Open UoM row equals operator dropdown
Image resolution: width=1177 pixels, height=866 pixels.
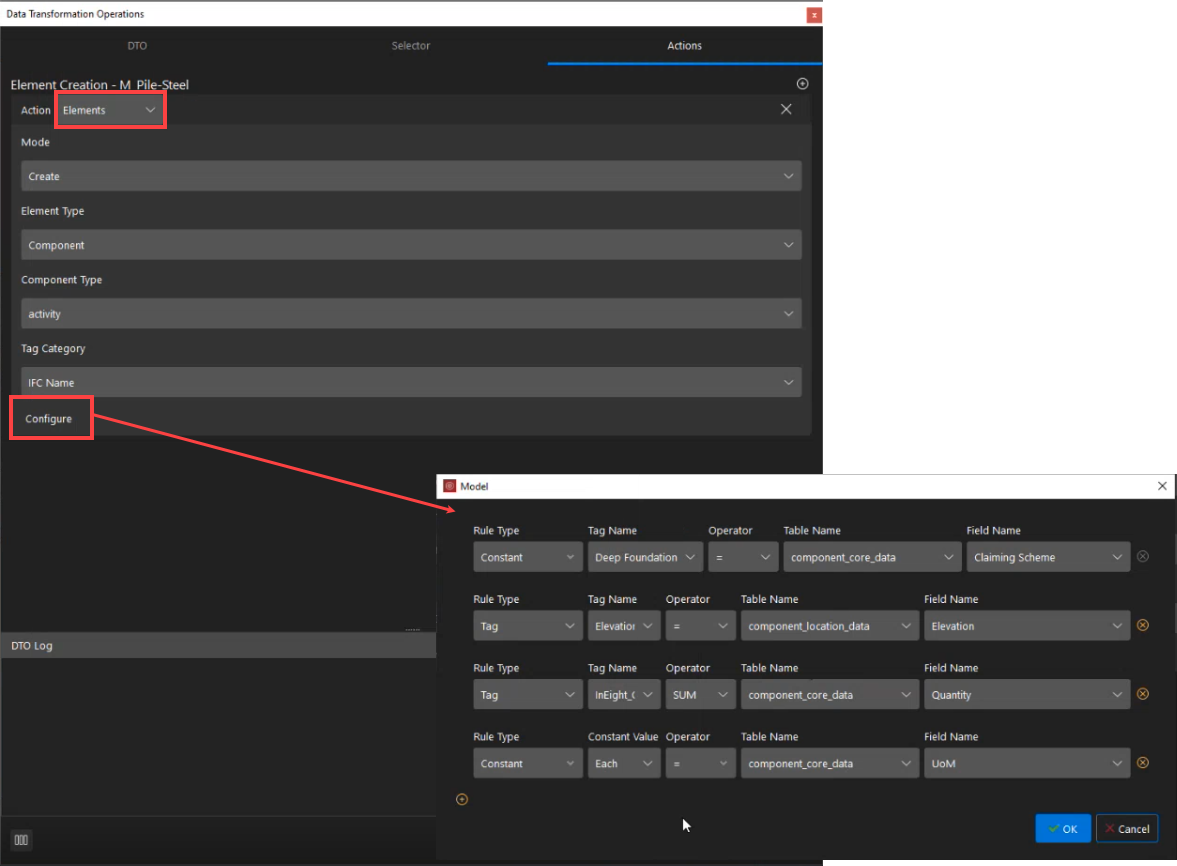(x=700, y=764)
